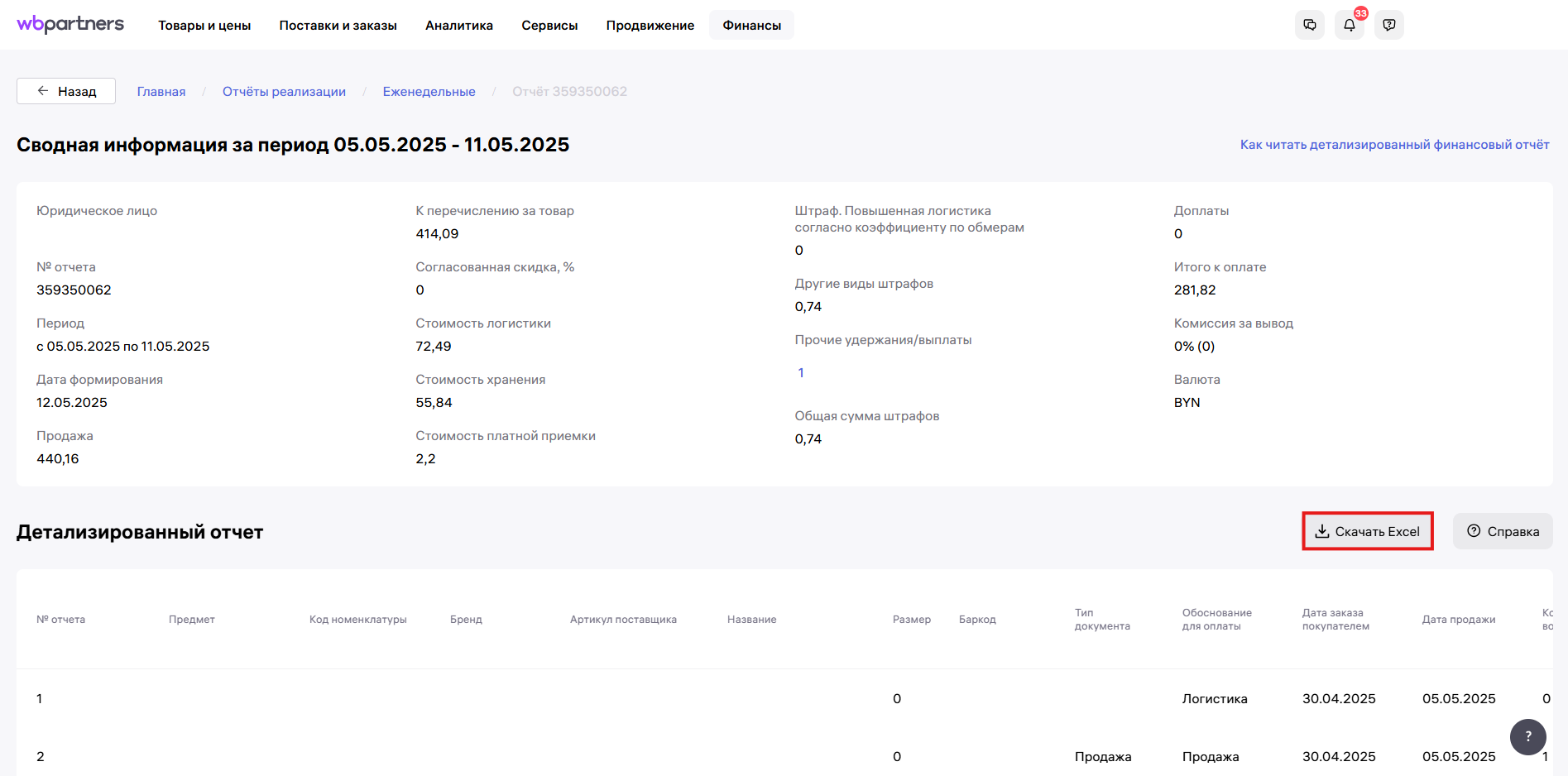Viewport: 1568px width, 776px height.
Task: Open the chat messages icon
Action: [x=1309, y=25]
